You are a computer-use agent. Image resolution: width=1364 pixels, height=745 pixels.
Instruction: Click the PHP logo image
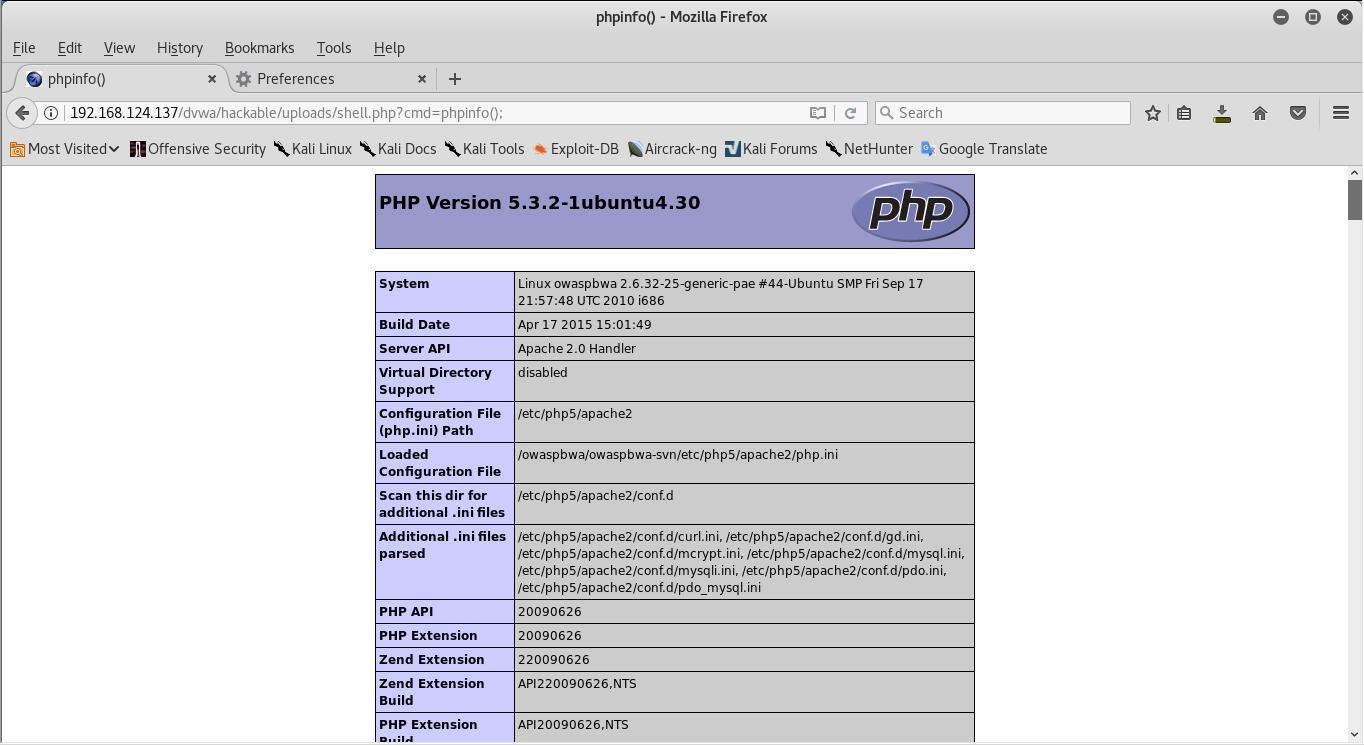tap(910, 211)
